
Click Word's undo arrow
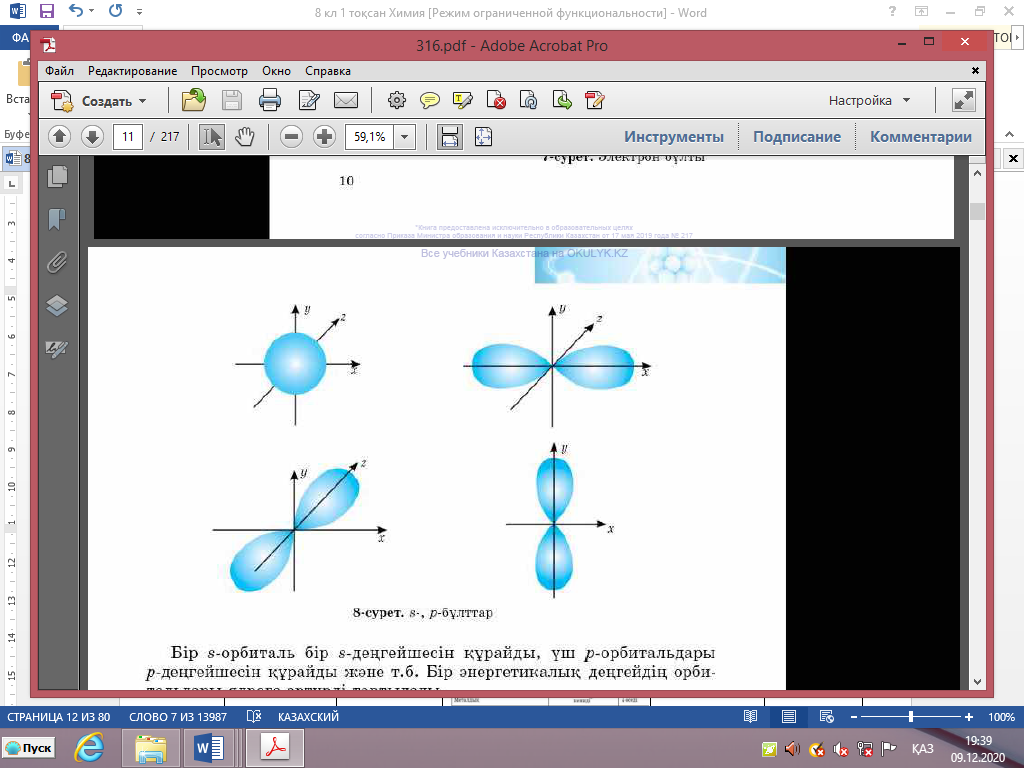76,11
